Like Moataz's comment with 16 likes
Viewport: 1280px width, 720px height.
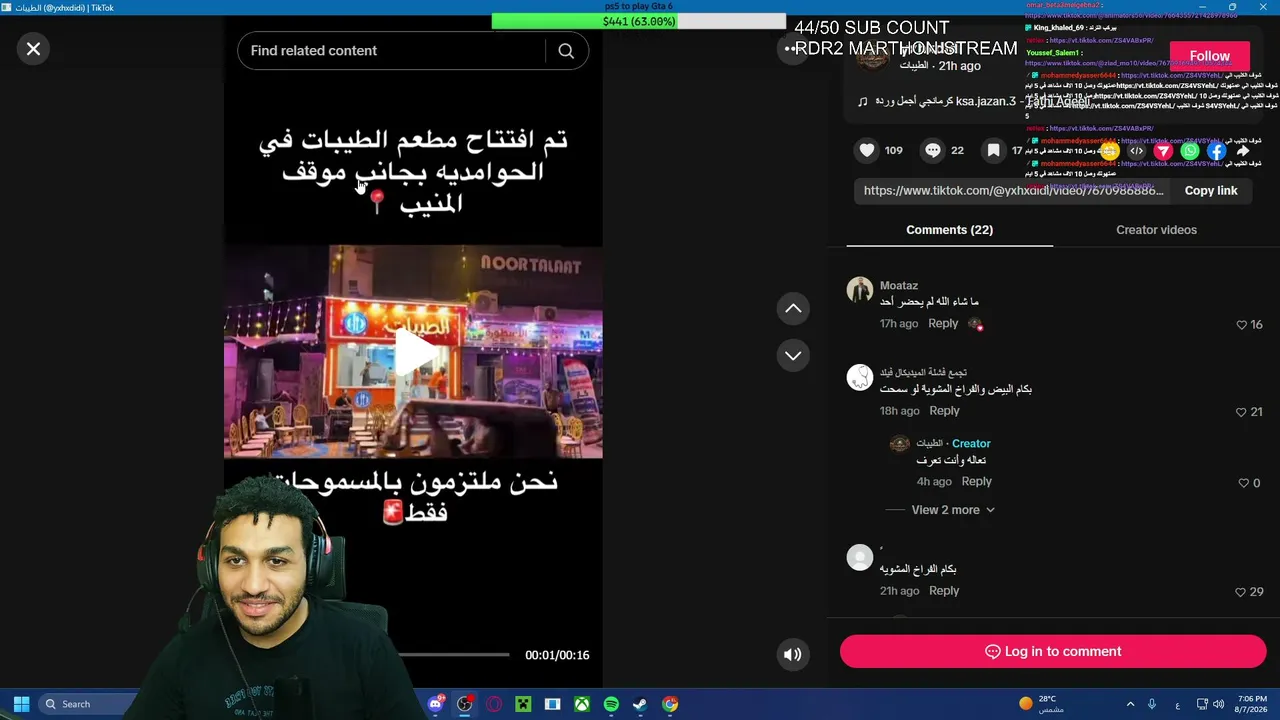pyautogui.click(x=1242, y=325)
